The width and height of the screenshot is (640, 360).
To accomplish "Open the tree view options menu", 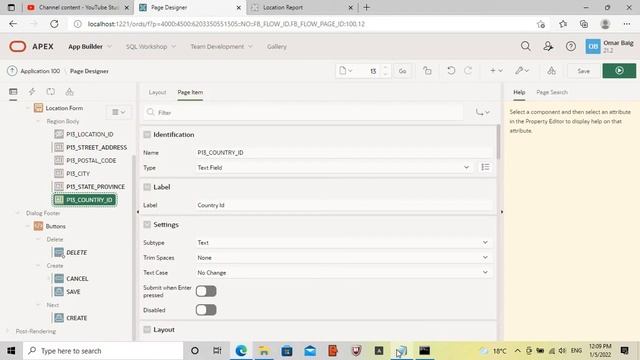I will pyautogui.click(x=119, y=112).
